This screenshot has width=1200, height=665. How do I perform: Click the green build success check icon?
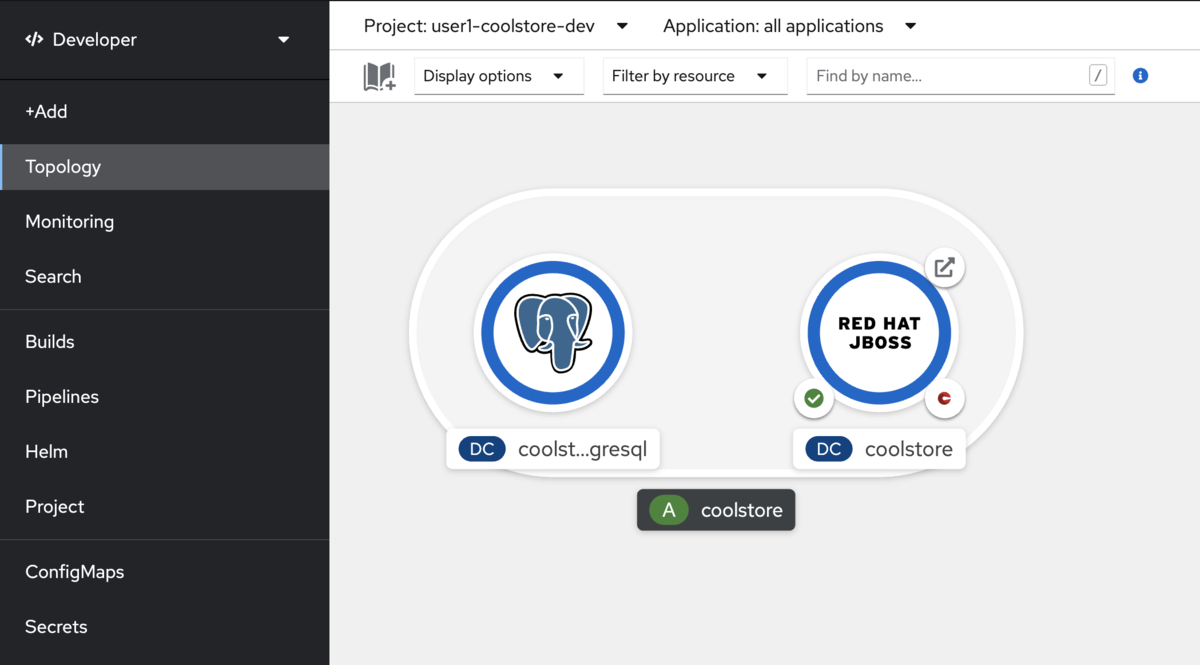(x=814, y=398)
